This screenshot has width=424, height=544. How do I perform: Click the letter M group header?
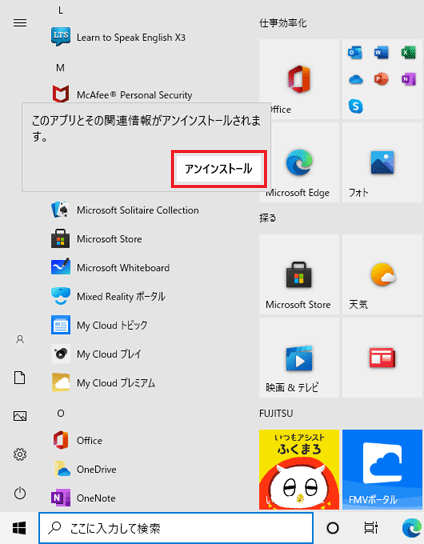60,68
